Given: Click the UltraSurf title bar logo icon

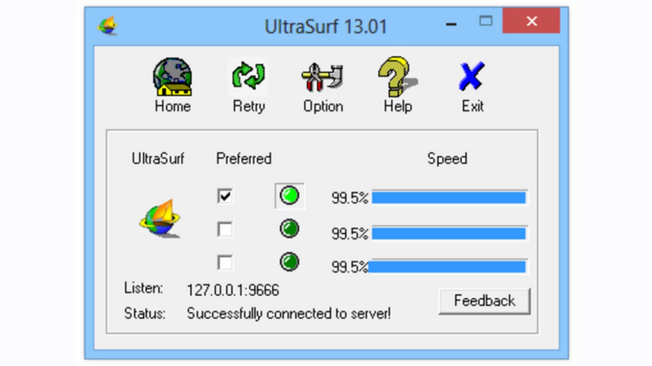Looking at the screenshot, I should (x=108, y=26).
